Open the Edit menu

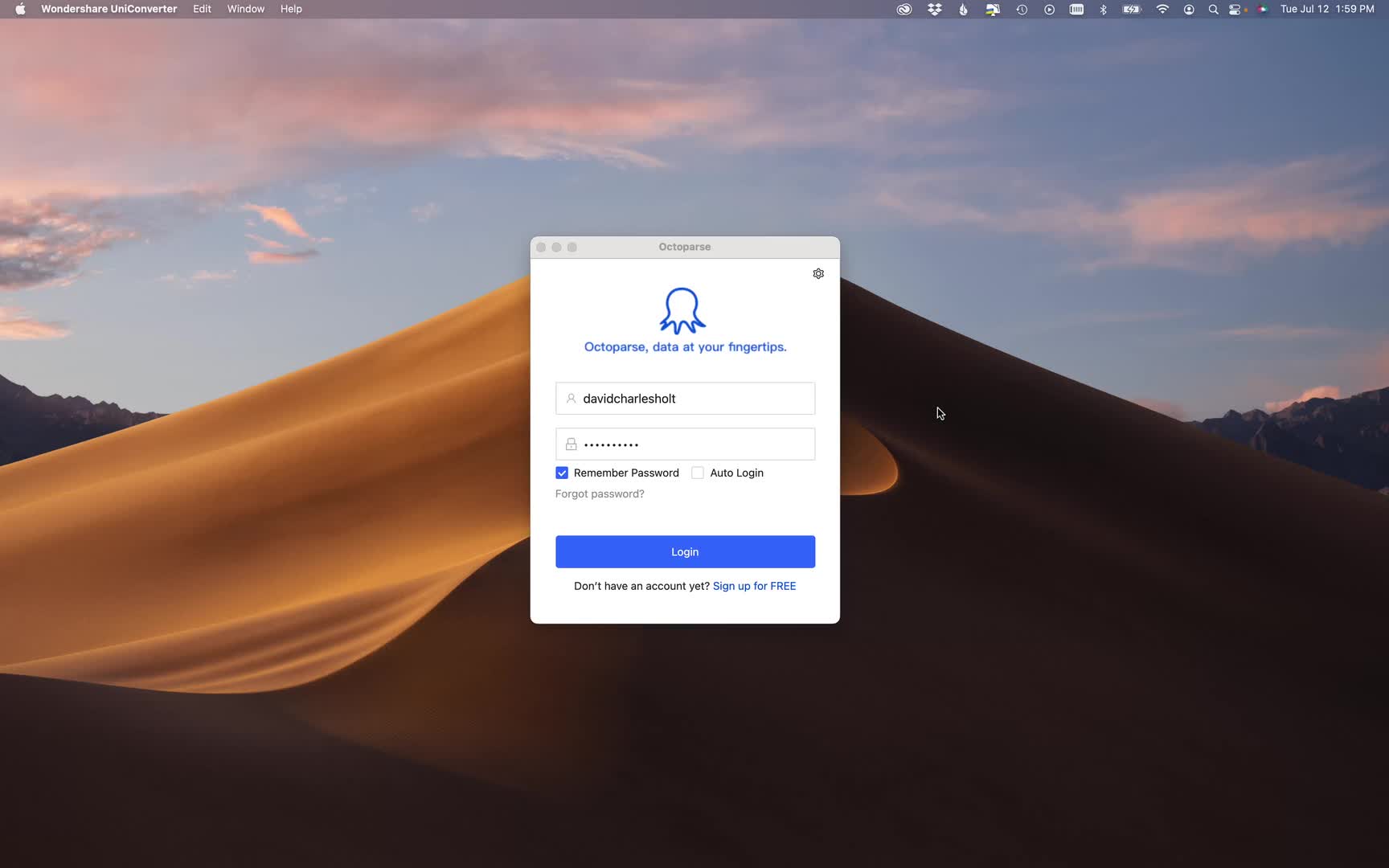(202, 9)
